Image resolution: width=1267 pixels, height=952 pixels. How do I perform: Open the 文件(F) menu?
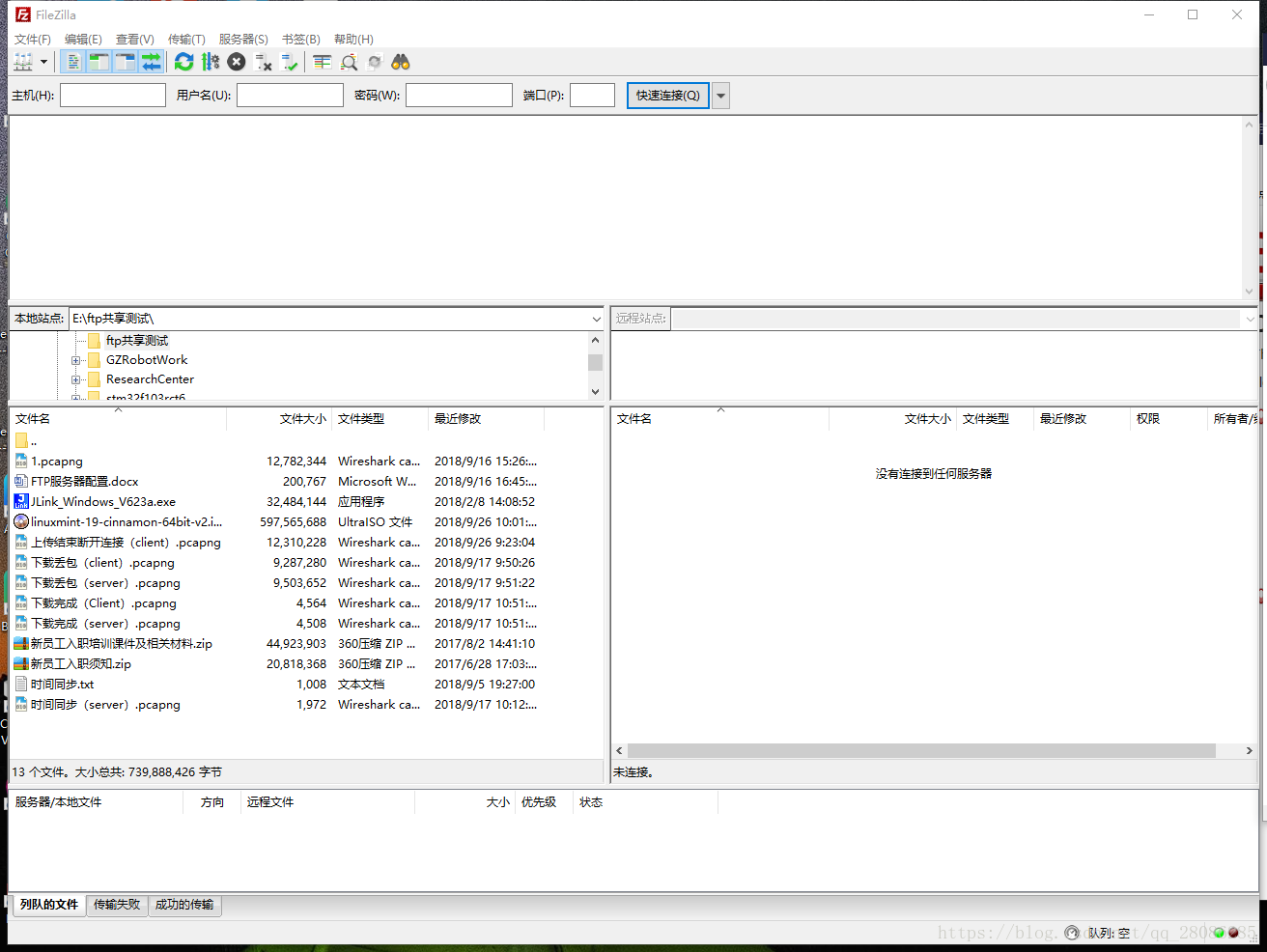click(x=33, y=40)
